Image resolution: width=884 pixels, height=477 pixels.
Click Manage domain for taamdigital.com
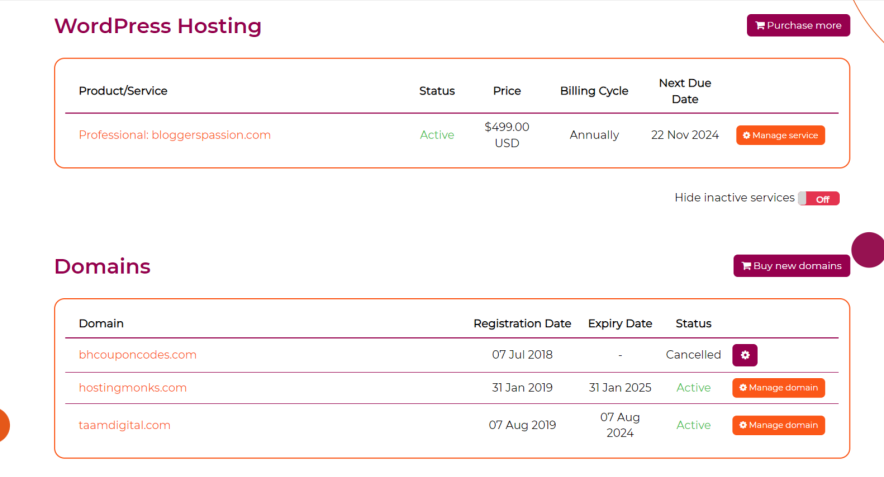tap(778, 425)
